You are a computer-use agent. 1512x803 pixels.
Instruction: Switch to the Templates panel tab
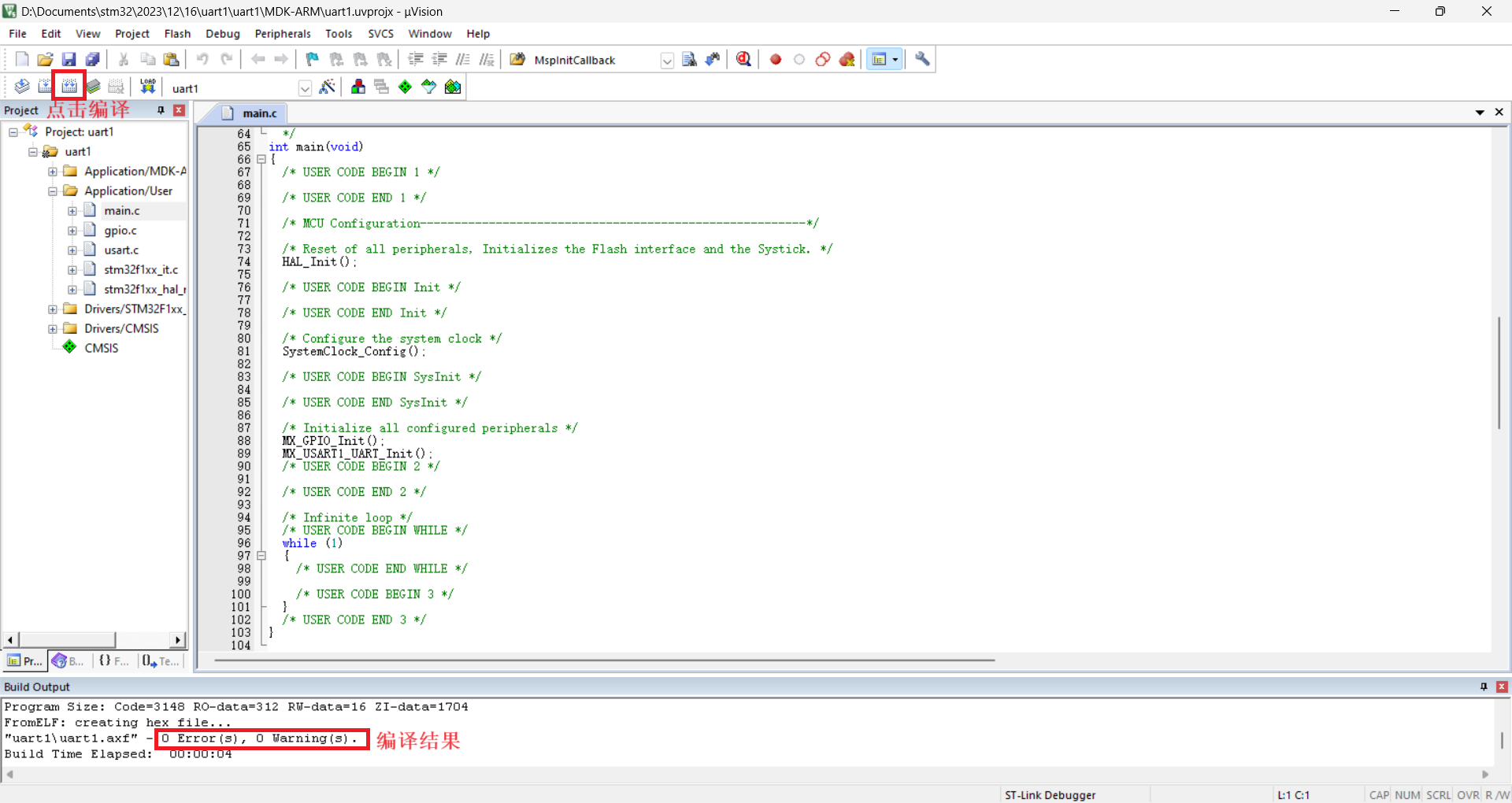[161, 661]
